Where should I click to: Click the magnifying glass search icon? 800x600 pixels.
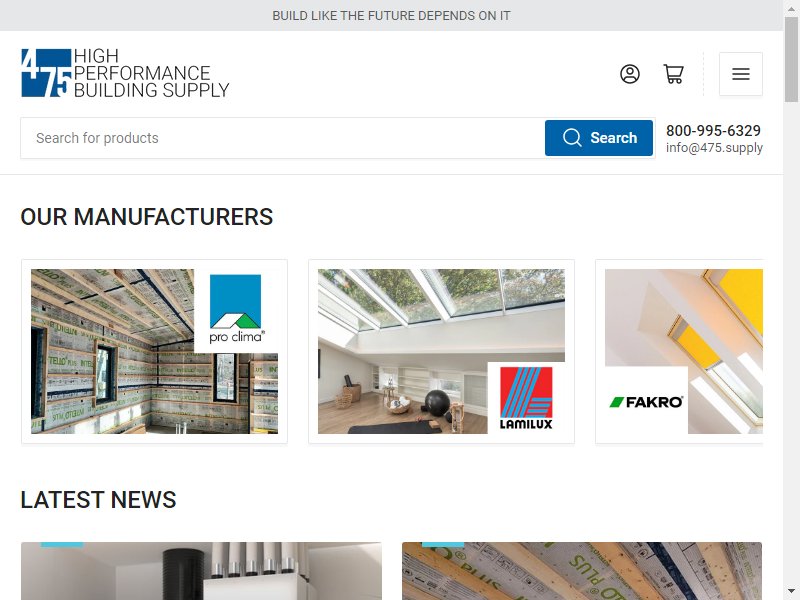572,138
